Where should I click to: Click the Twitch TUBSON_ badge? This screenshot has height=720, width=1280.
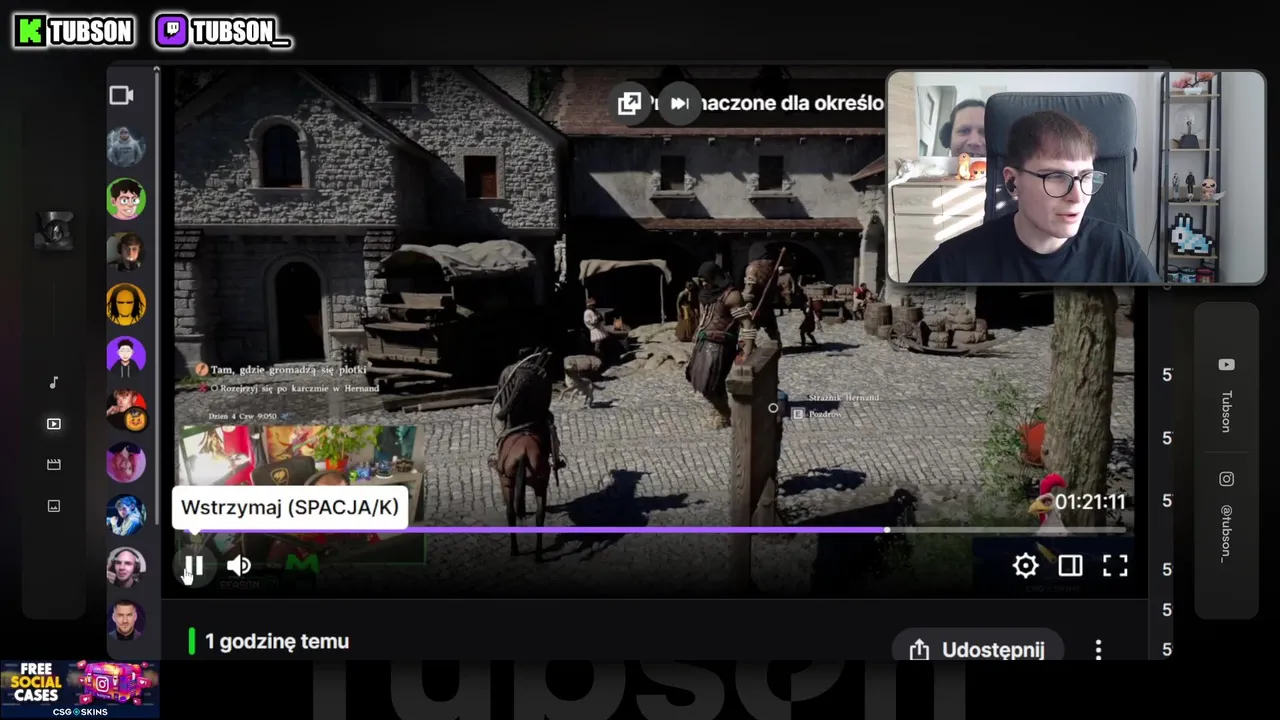coord(223,31)
